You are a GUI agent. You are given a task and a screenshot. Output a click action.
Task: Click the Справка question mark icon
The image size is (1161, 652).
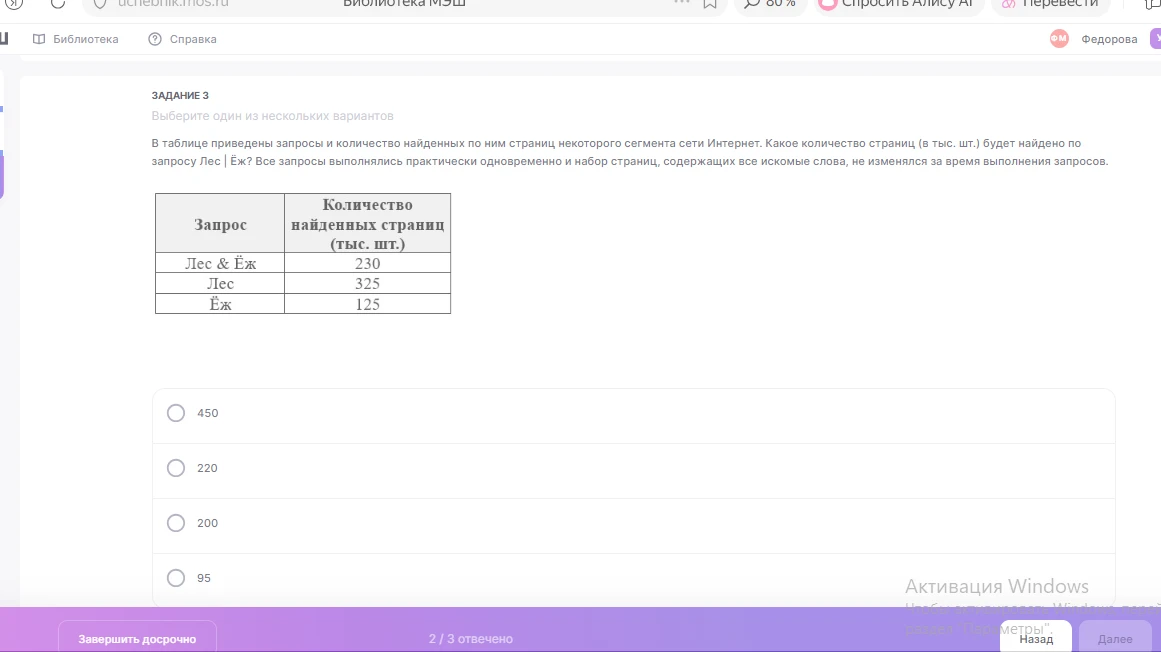(x=155, y=39)
